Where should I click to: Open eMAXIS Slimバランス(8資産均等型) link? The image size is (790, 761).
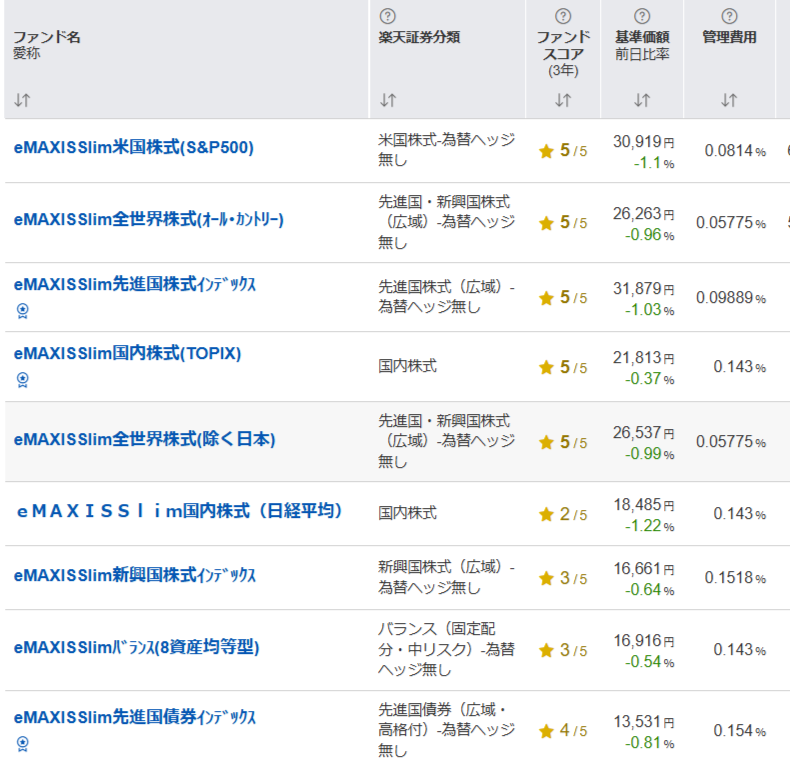pos(137,647)
